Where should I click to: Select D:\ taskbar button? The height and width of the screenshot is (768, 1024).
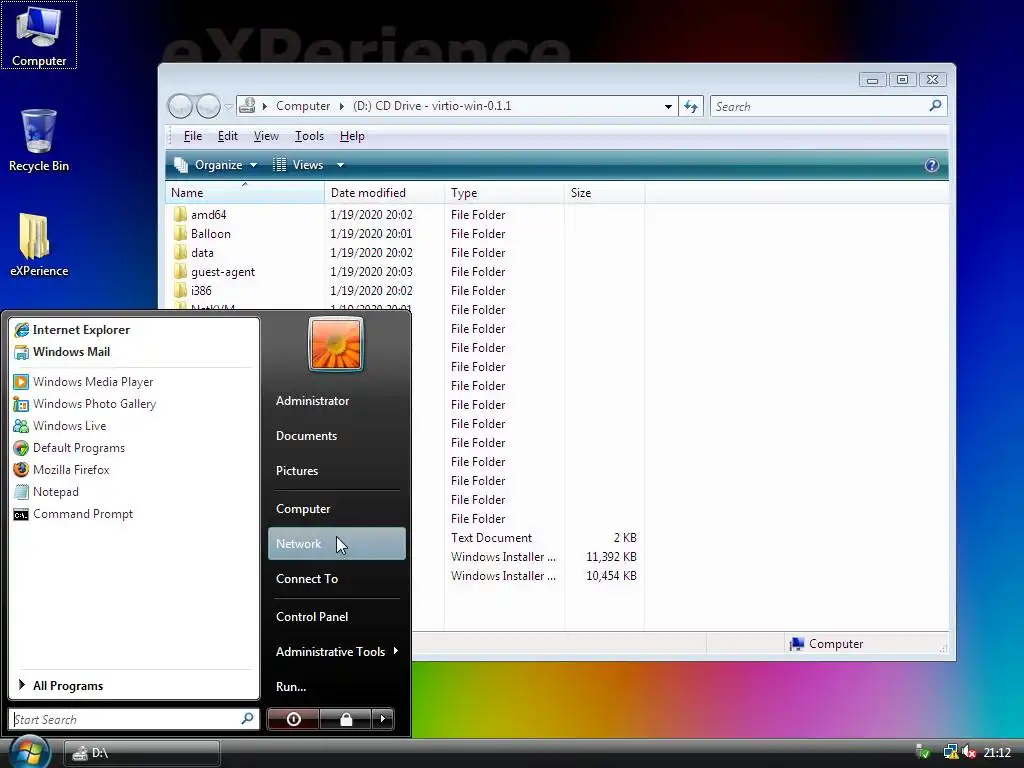tap(142, 753)
